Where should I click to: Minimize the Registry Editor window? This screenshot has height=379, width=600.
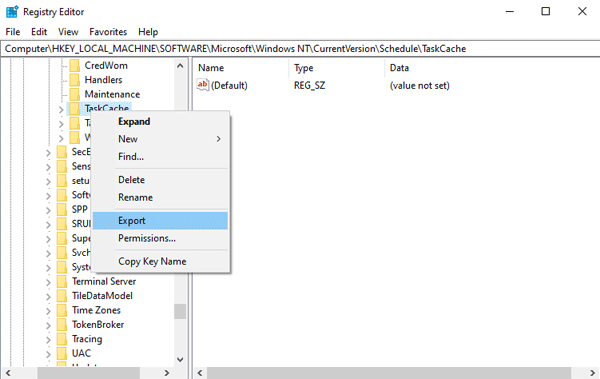[510, 11]
